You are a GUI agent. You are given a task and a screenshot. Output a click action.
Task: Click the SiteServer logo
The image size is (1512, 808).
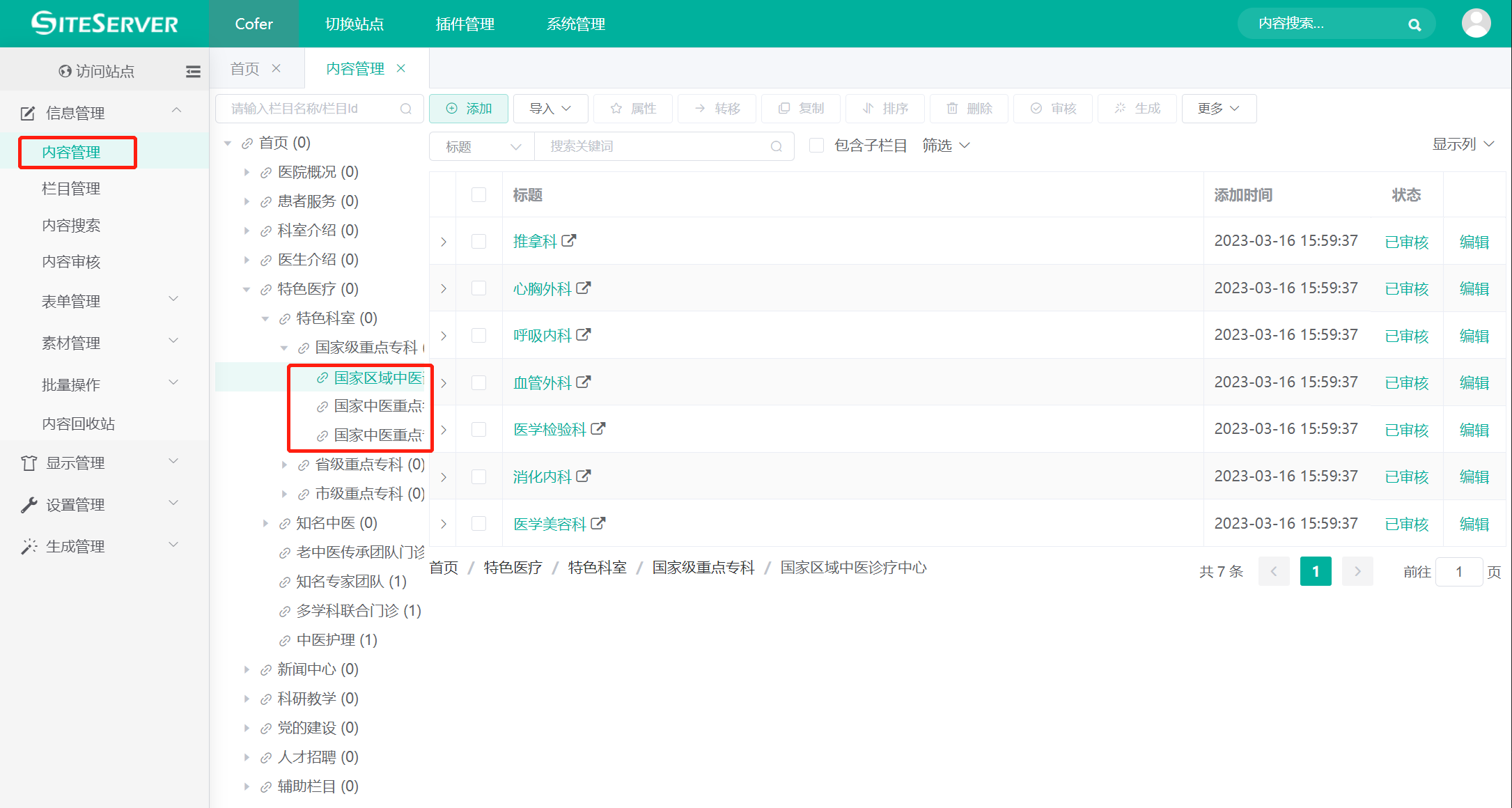tap(104, 24)
